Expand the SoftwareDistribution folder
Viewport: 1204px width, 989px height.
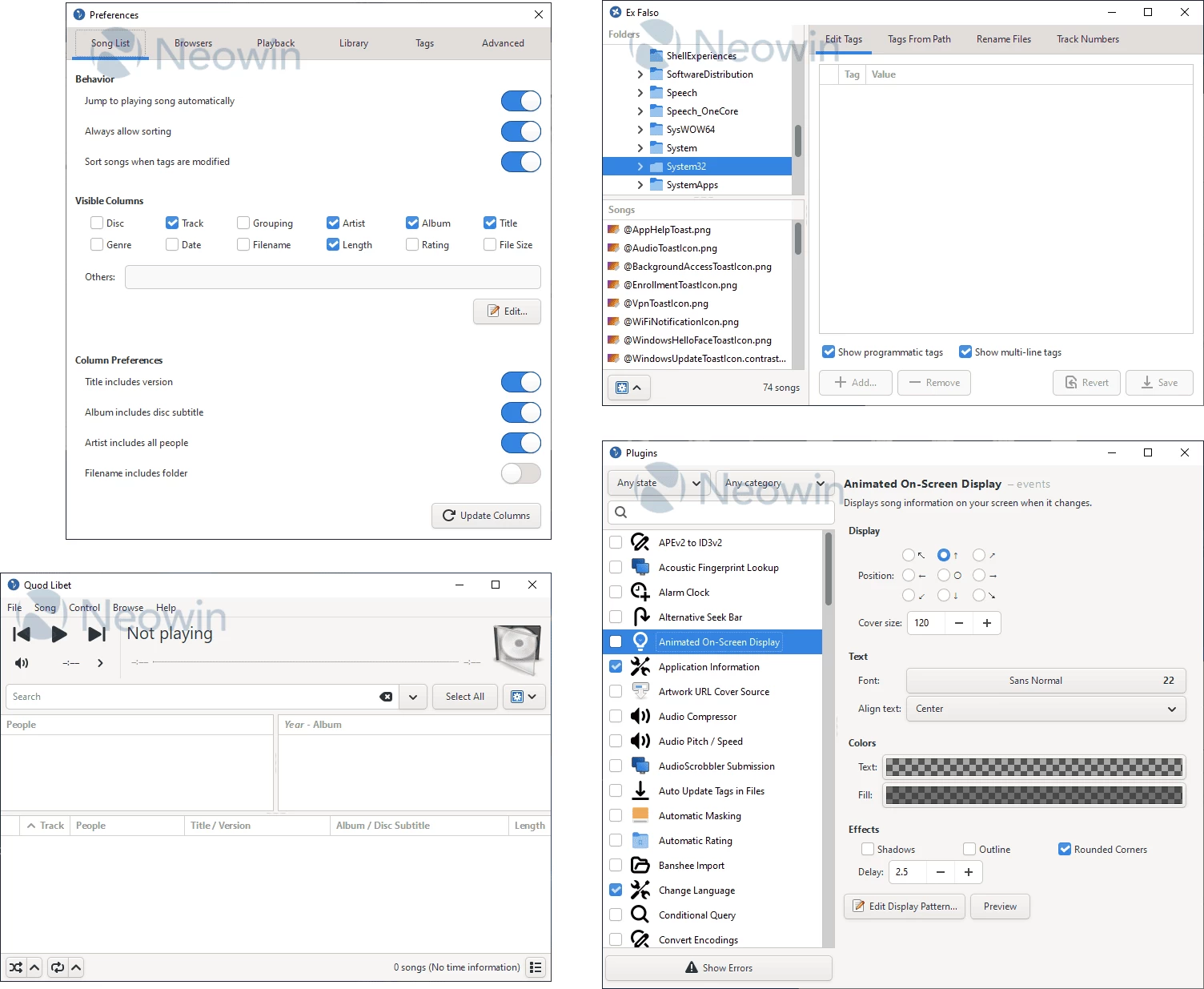pyautogui.click(x=640, y=74)
